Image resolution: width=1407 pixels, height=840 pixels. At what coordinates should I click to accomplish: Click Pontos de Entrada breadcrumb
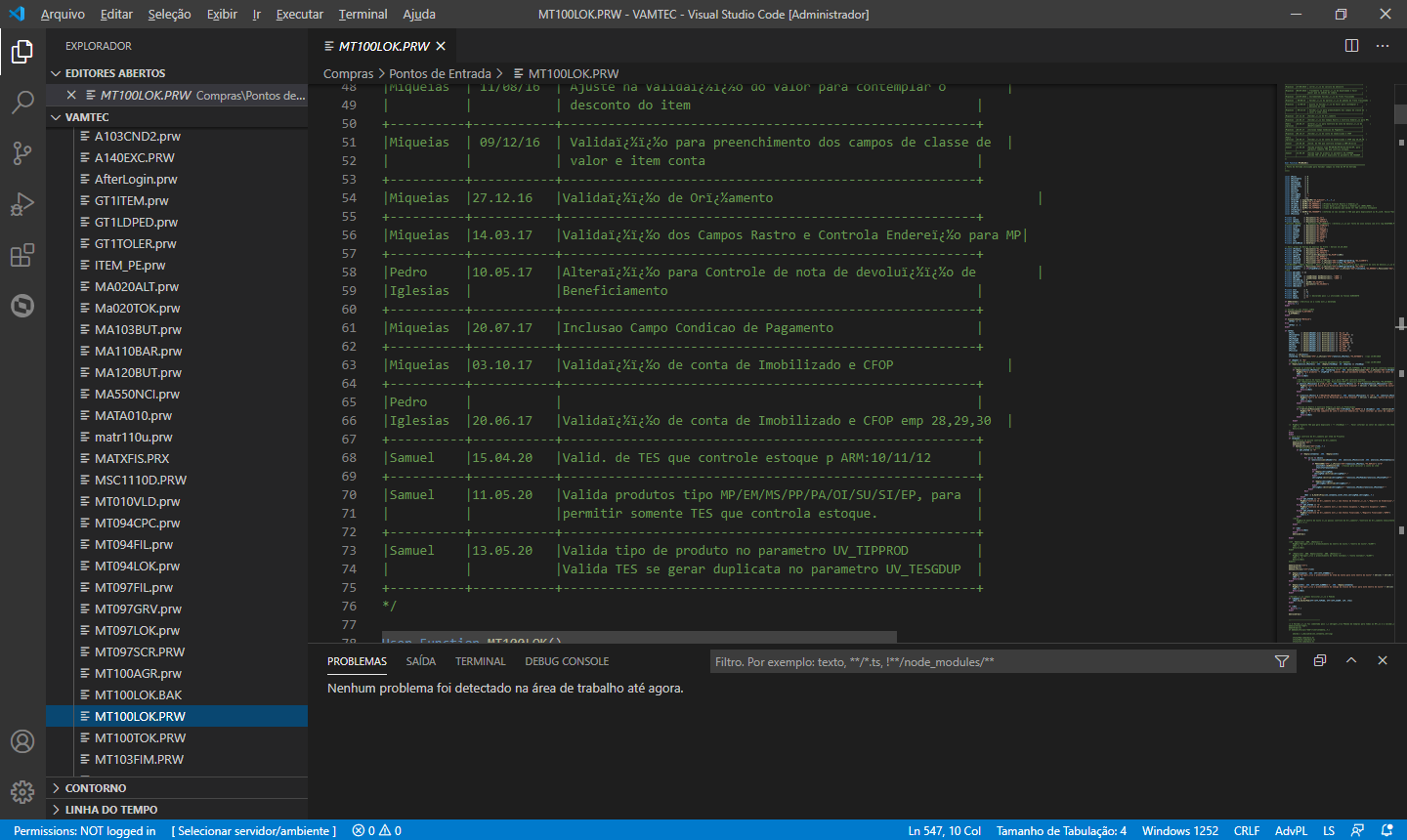pyautogui.click(x=440, y=73)
